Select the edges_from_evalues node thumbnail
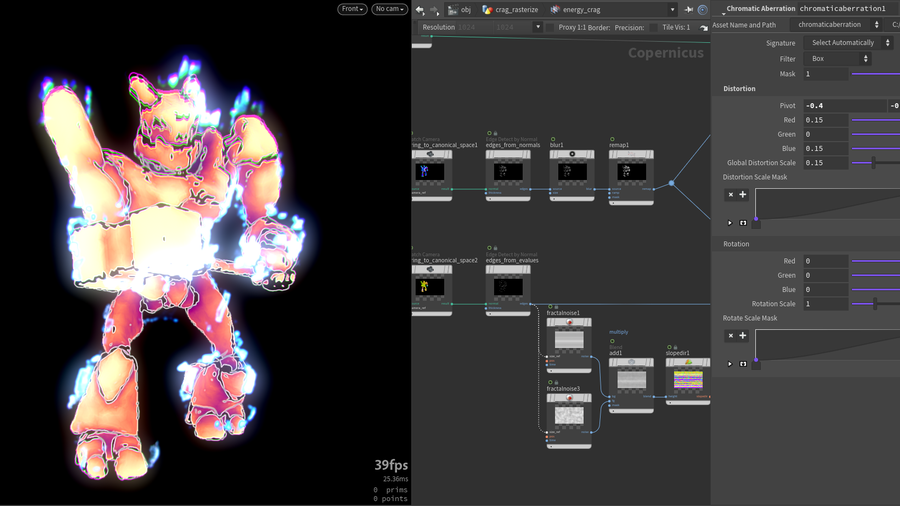 (508, 286)
